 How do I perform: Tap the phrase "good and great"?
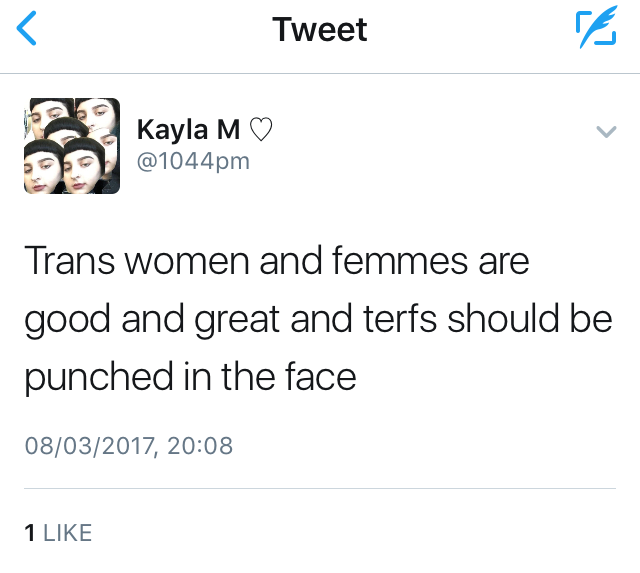(x=149, y=320)
